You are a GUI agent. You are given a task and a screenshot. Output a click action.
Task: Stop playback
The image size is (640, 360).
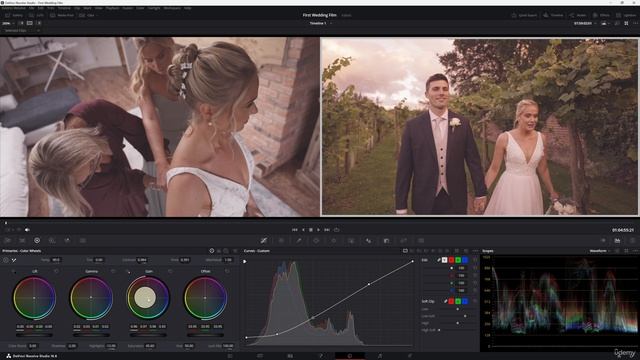[x=311, y=230]
